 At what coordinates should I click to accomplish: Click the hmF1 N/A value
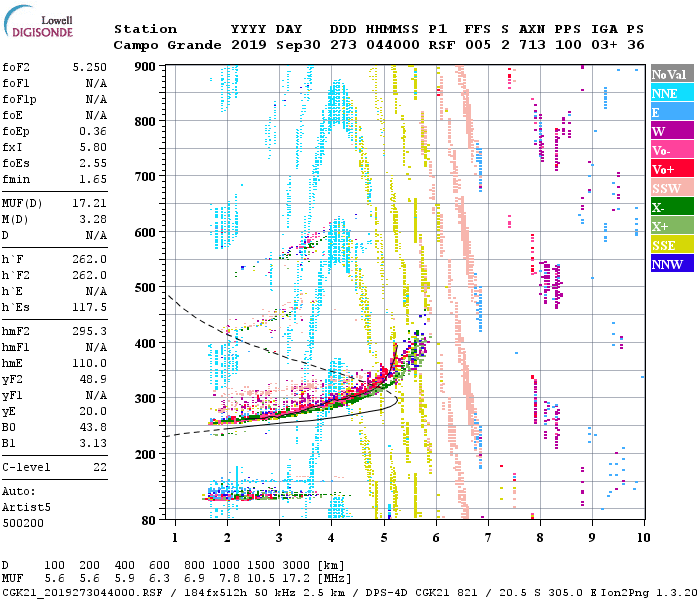(96, 347)
